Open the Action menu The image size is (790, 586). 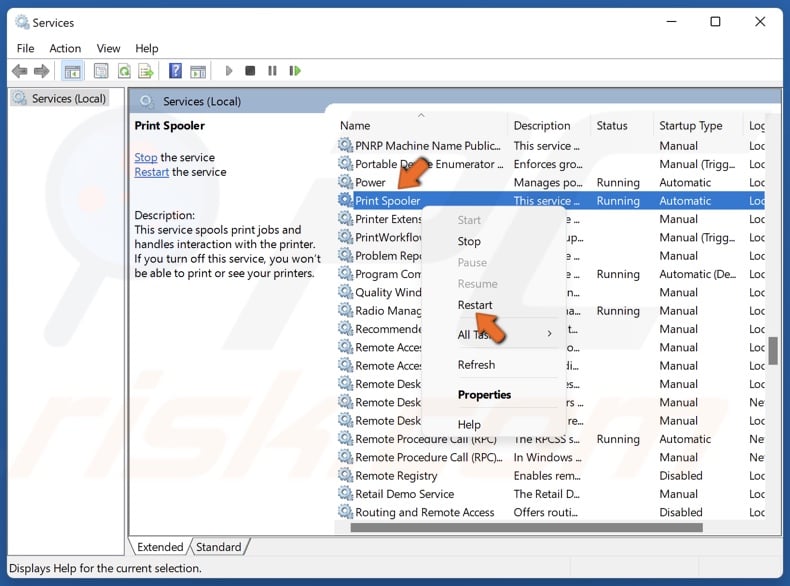[x=65, y=48]
